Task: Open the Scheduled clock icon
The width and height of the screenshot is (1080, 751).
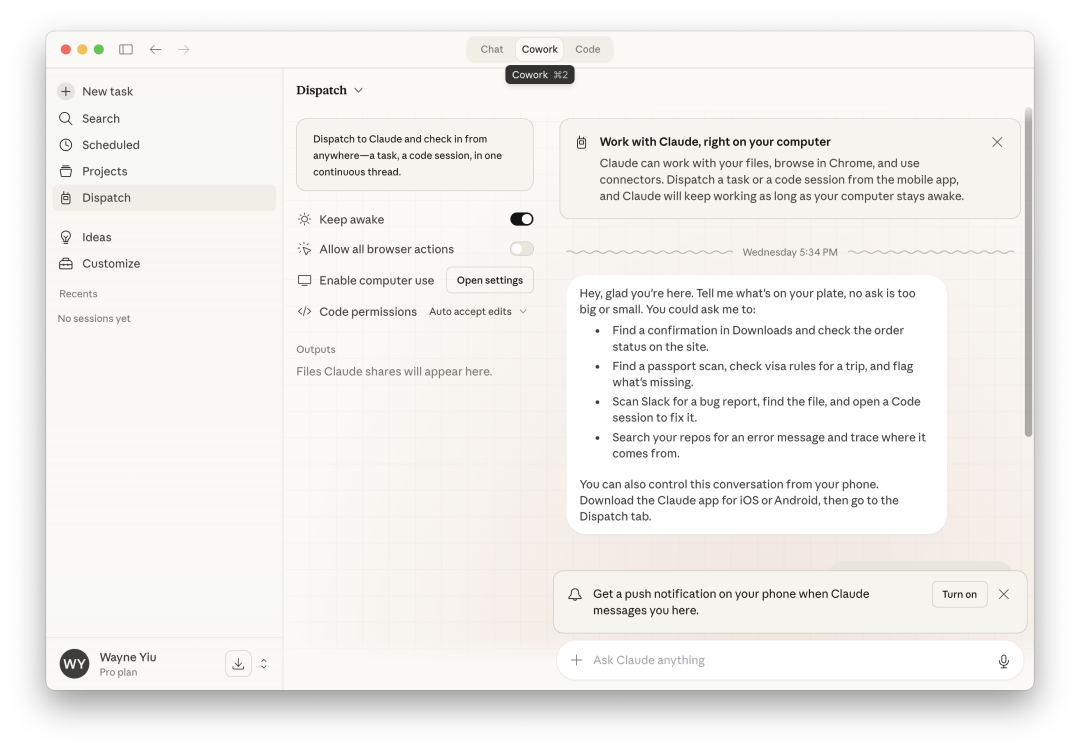Action: point(66,145)
